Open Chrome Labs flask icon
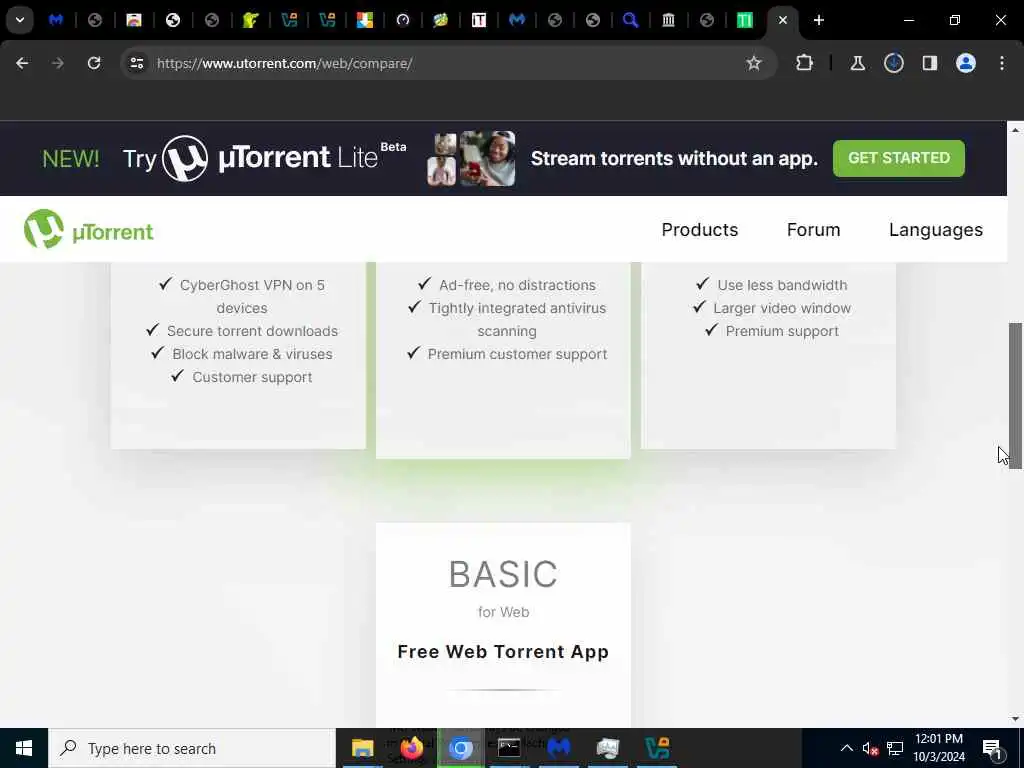 tap(857, 63)
